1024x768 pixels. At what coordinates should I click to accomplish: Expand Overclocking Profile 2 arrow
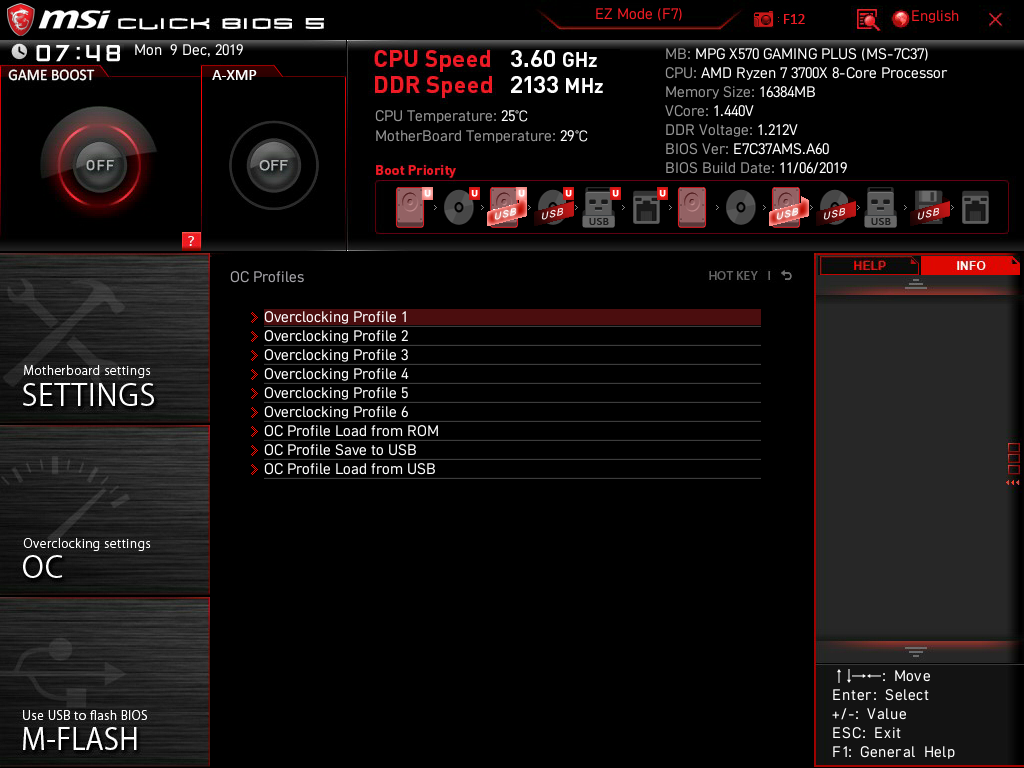coord(255,336)
